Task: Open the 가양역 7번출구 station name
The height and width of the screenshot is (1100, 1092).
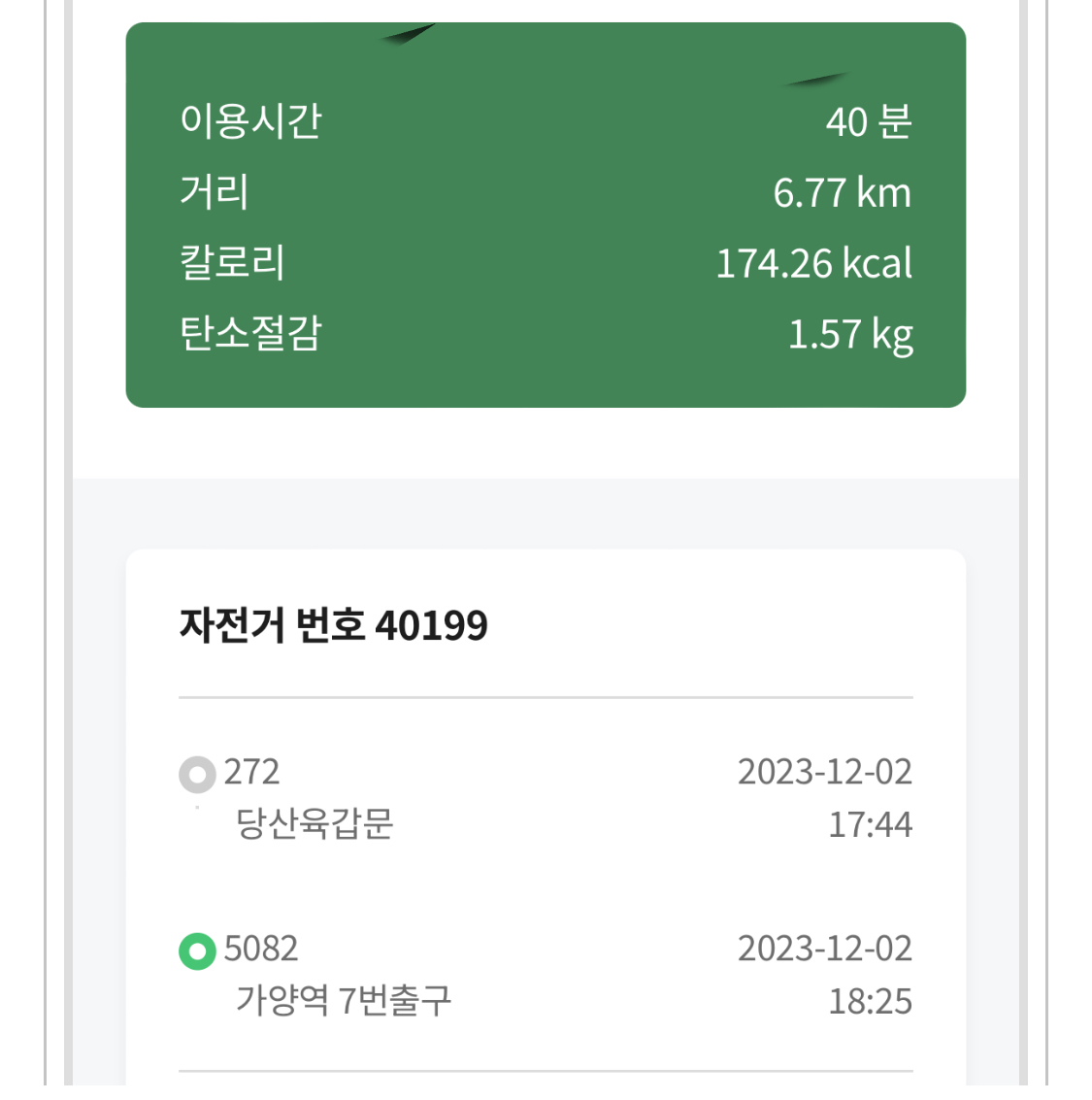Action: (343, 1000)
